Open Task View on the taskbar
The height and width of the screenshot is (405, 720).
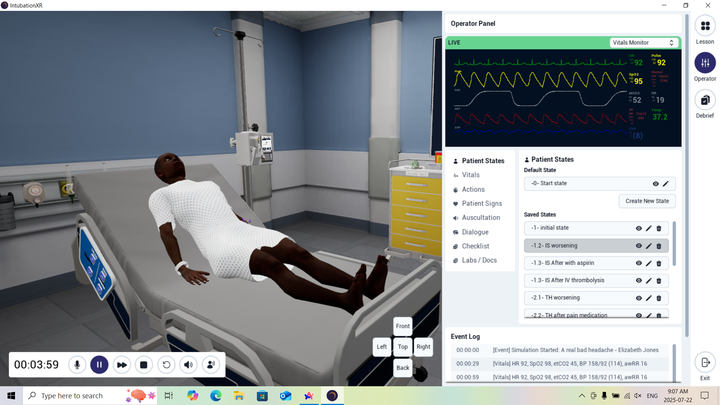tap(169, 396)
